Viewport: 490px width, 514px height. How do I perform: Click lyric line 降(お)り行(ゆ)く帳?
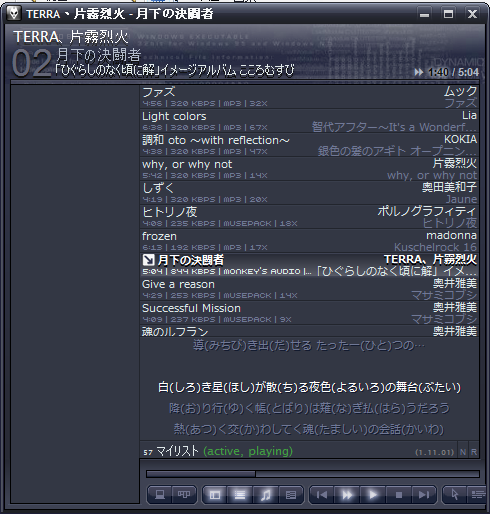pos(309,408)
